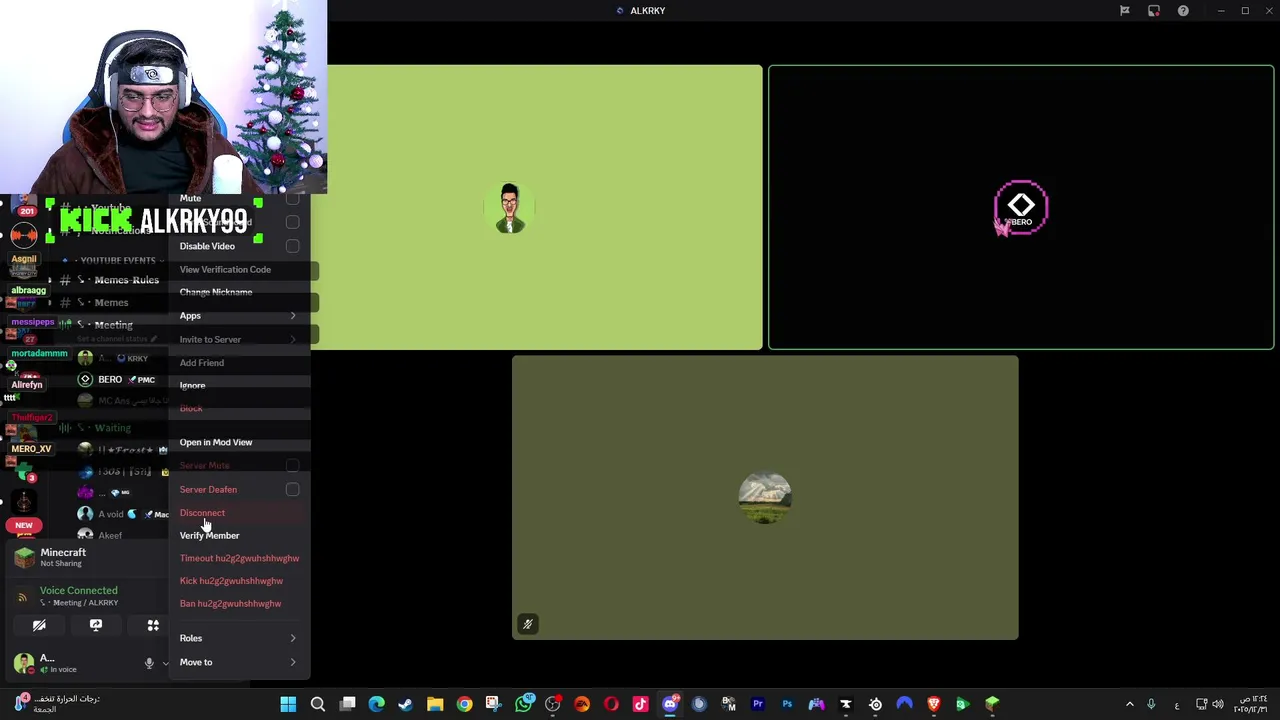Open the taskbar weather widget
The width and height of the screenshot is (1280, 720).
[x=57, y=704]
